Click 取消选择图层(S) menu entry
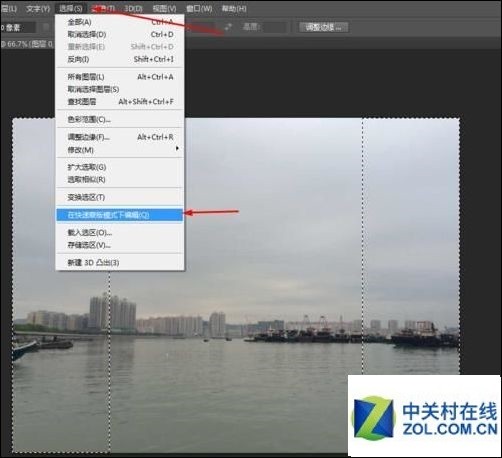The image size is (502, 458). [x=120, y=89]
